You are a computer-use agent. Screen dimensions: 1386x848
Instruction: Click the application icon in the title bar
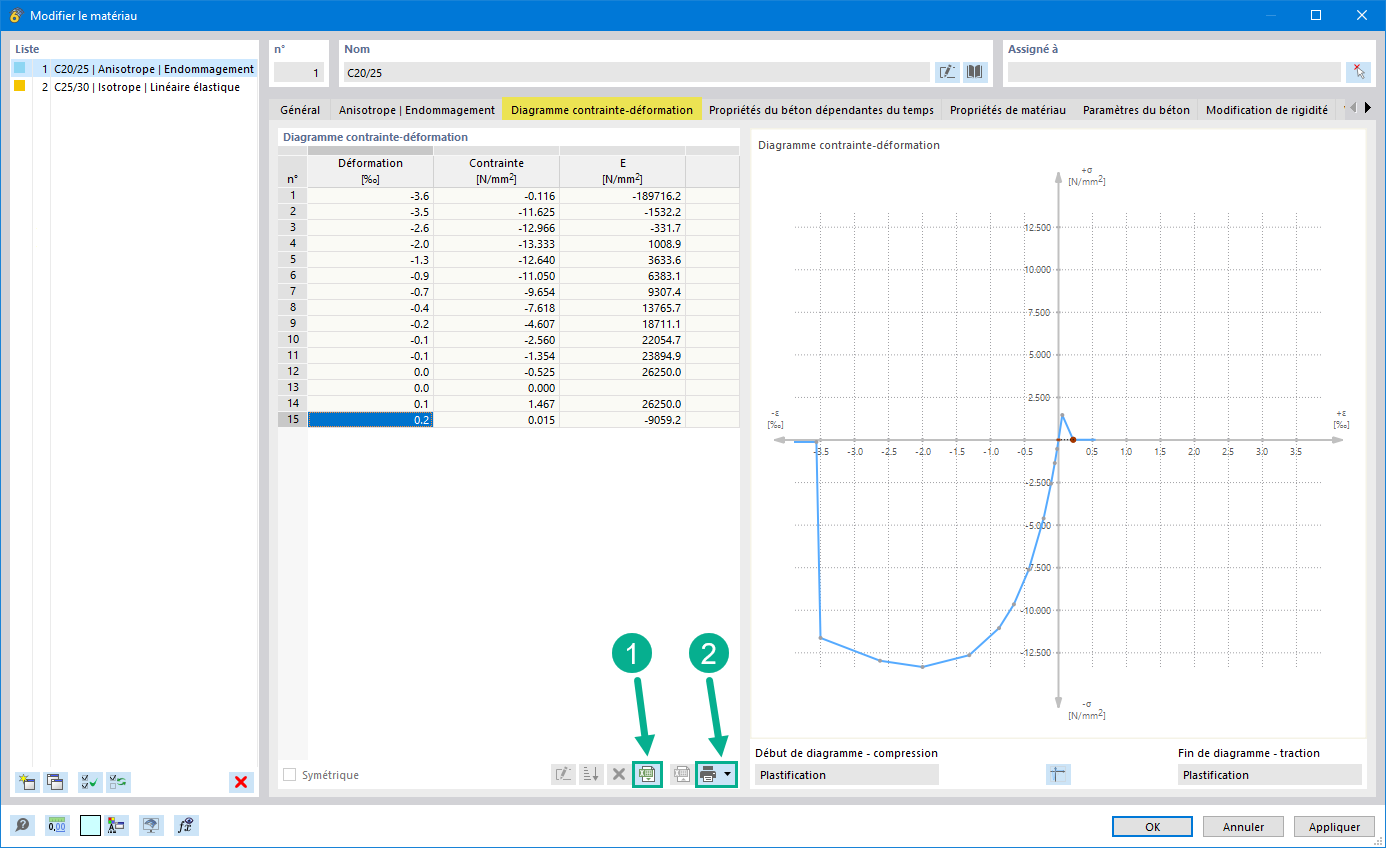click(15, 15)
